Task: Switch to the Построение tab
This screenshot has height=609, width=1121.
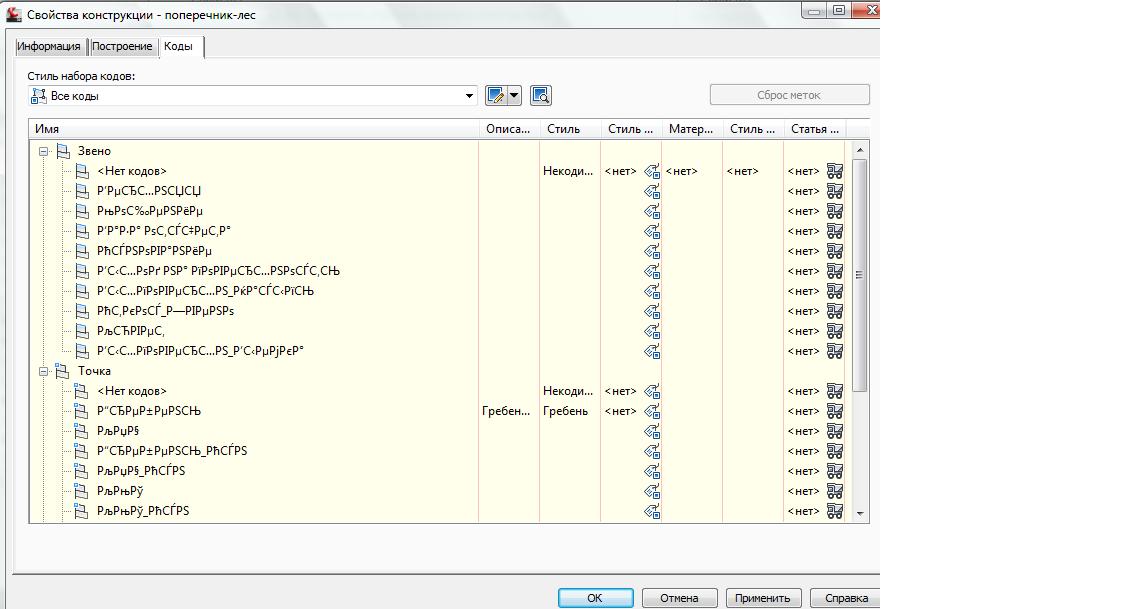Action: click(122, 46)
